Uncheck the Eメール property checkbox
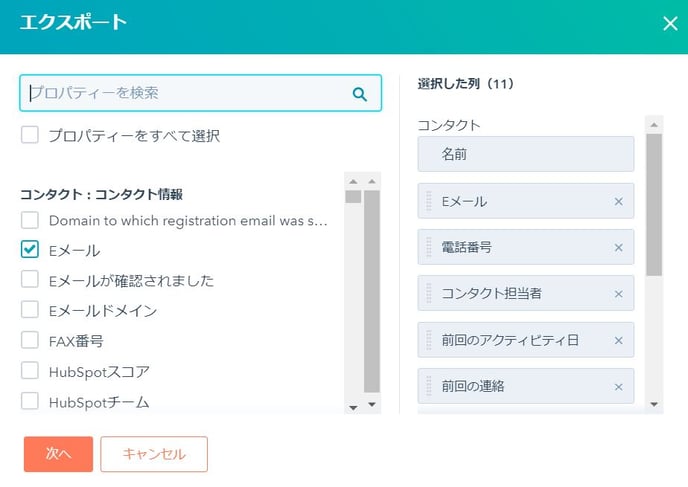688x487 pixels. click(30, 249)
